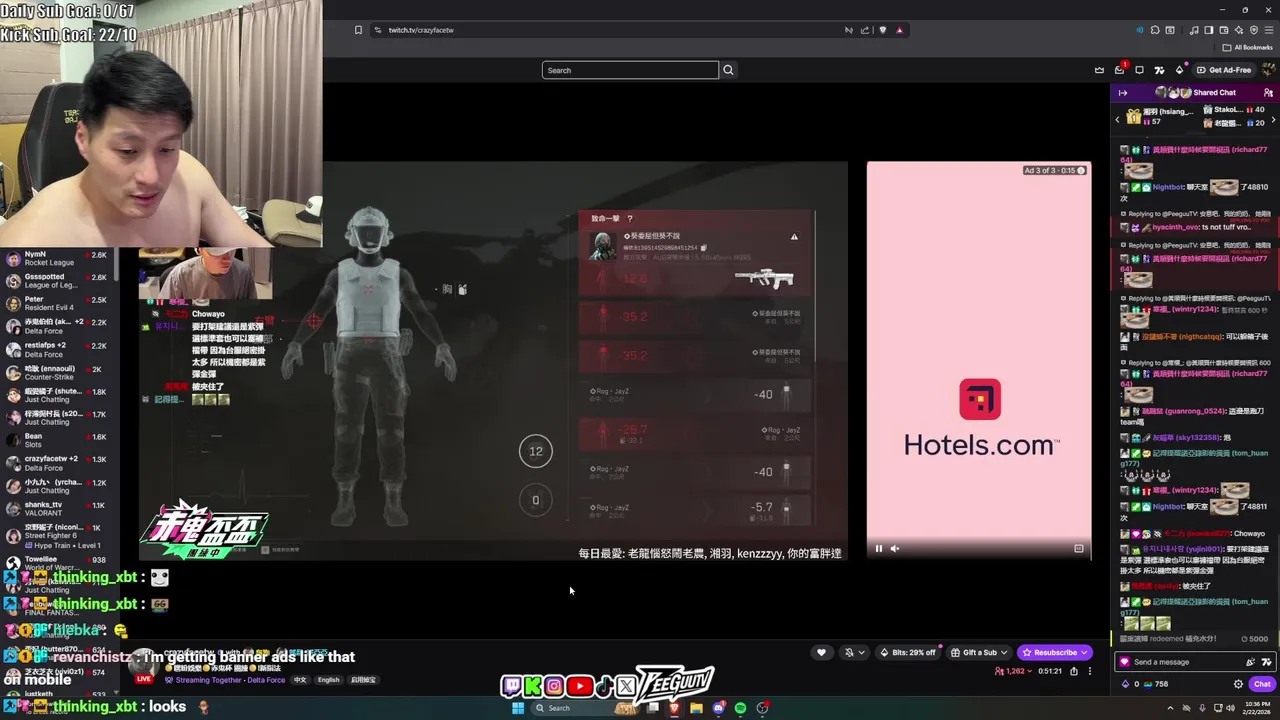Viewport: 1280px width, 720px height.
Task: Open Peter Resident Evil 4 channel
Action: (x=60, y=303)
